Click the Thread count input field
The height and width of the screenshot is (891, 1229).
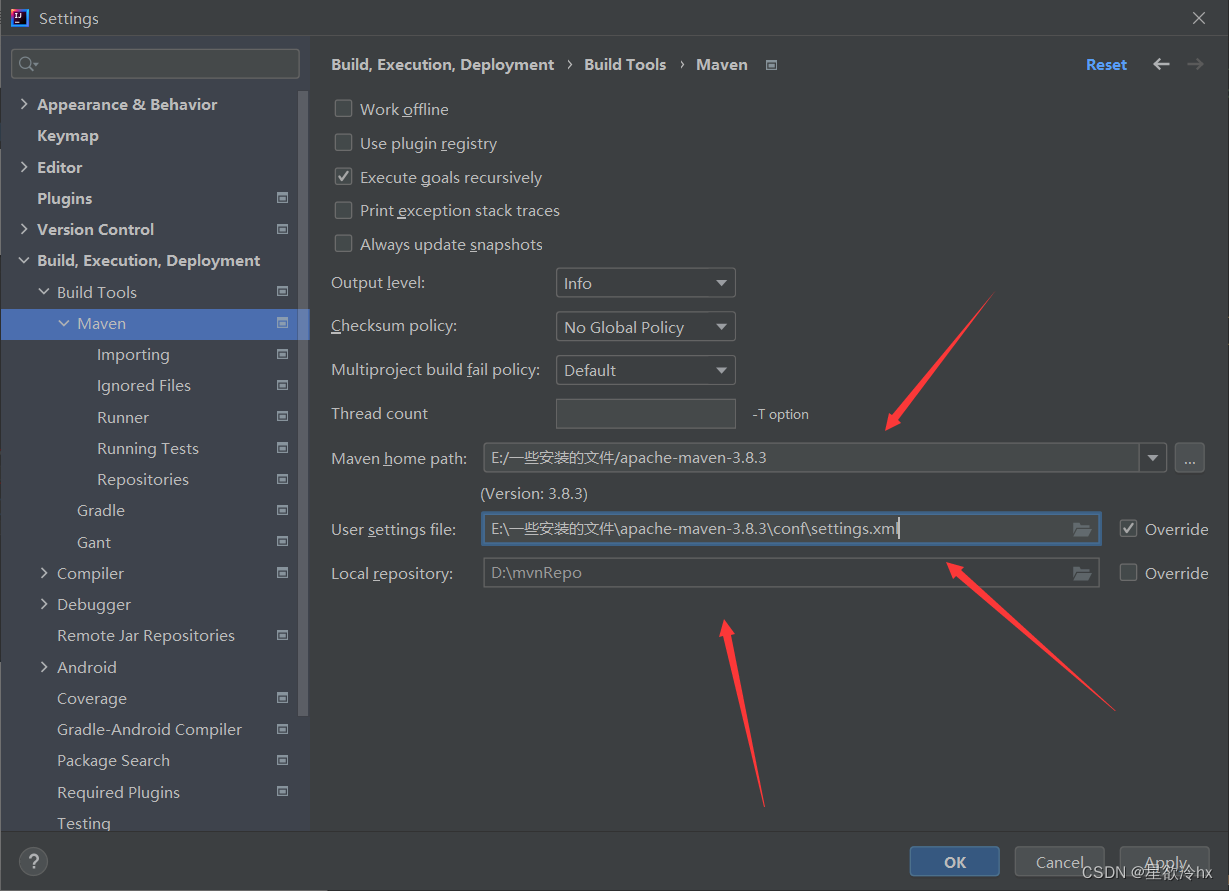coord(645,414)
